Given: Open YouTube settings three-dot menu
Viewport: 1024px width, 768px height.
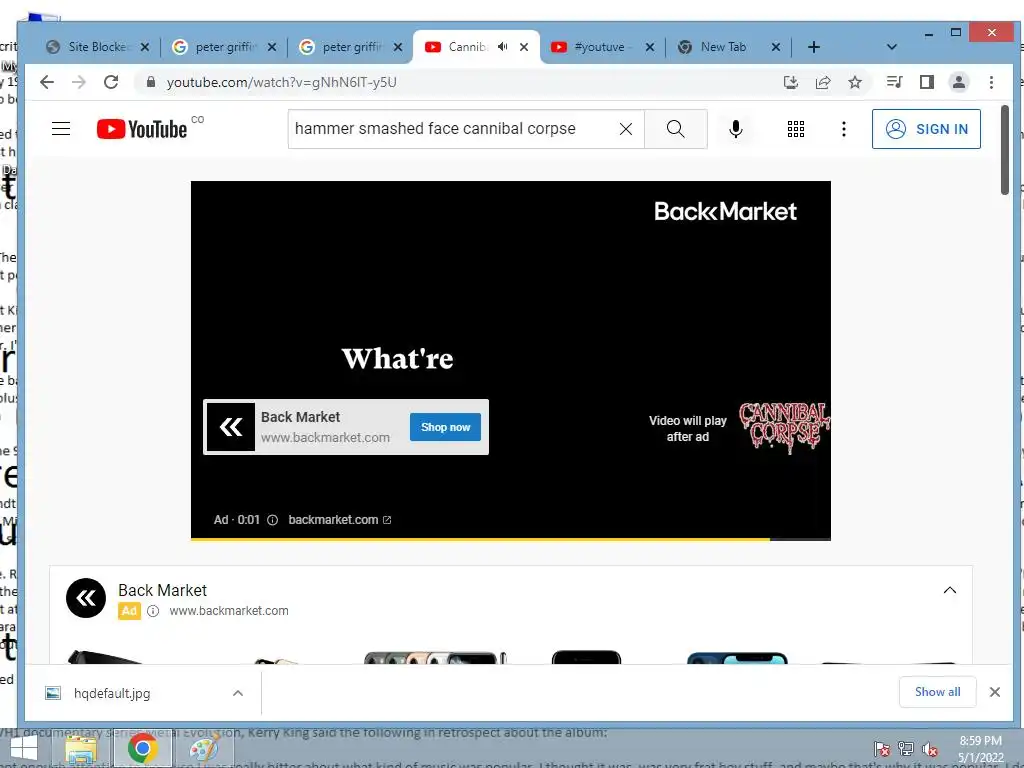Looking at the screenshot, I should [844, 129].
